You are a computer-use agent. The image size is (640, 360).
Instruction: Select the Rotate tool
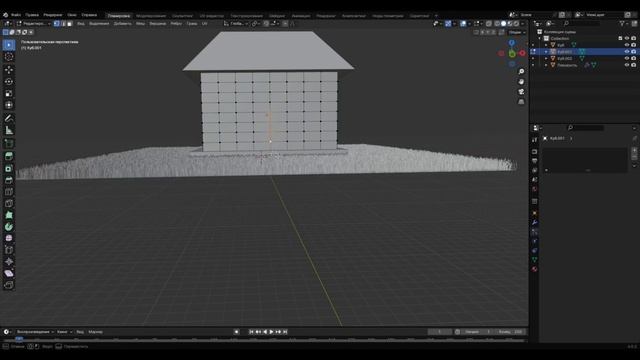9,82
